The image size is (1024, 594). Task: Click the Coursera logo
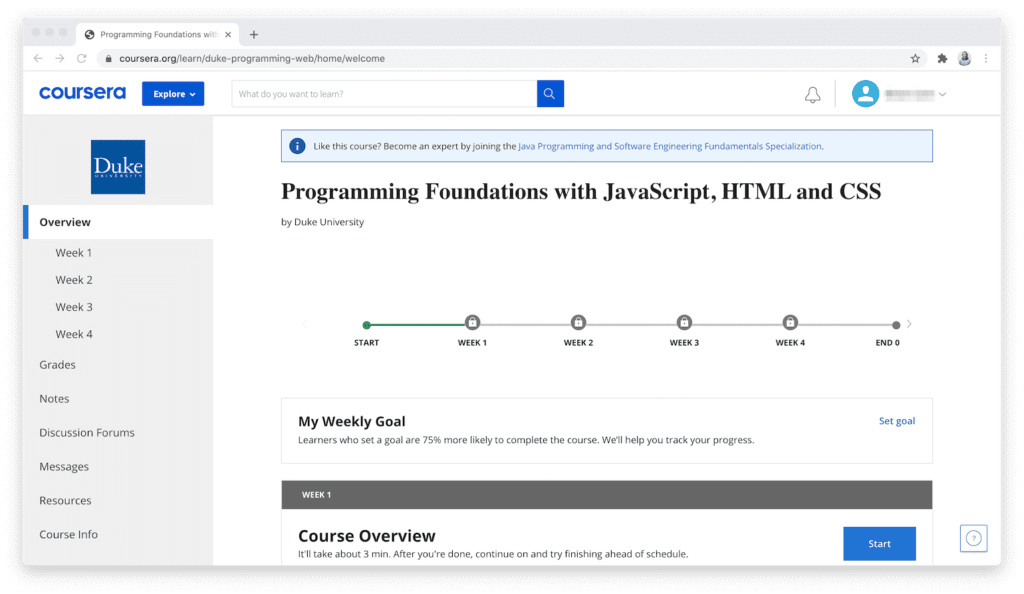82,94
